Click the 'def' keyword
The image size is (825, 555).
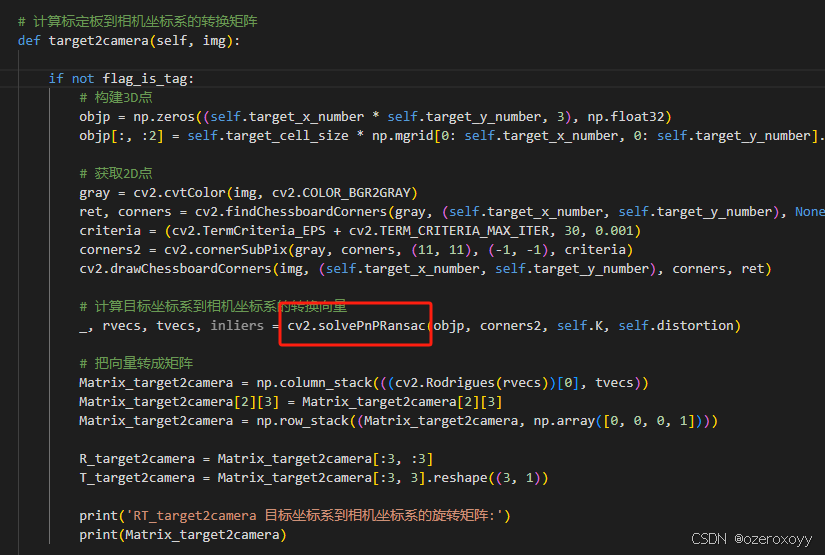pos(29,41)
